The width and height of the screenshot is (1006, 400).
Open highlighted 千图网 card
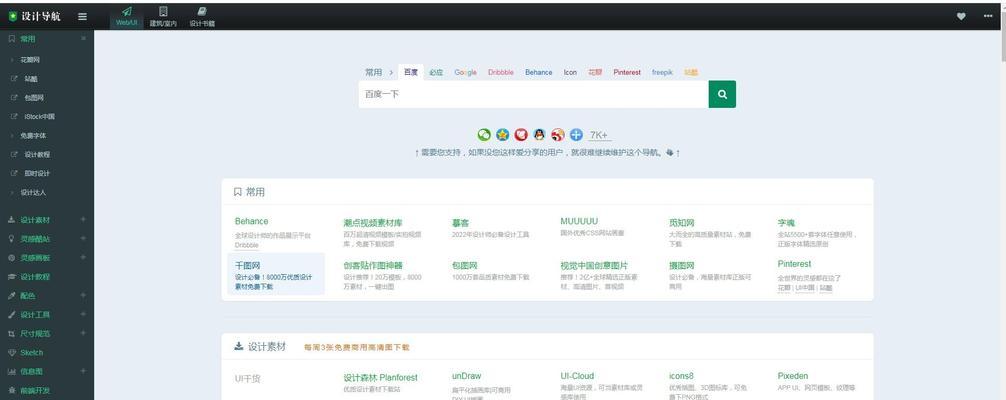coord(276,274)
